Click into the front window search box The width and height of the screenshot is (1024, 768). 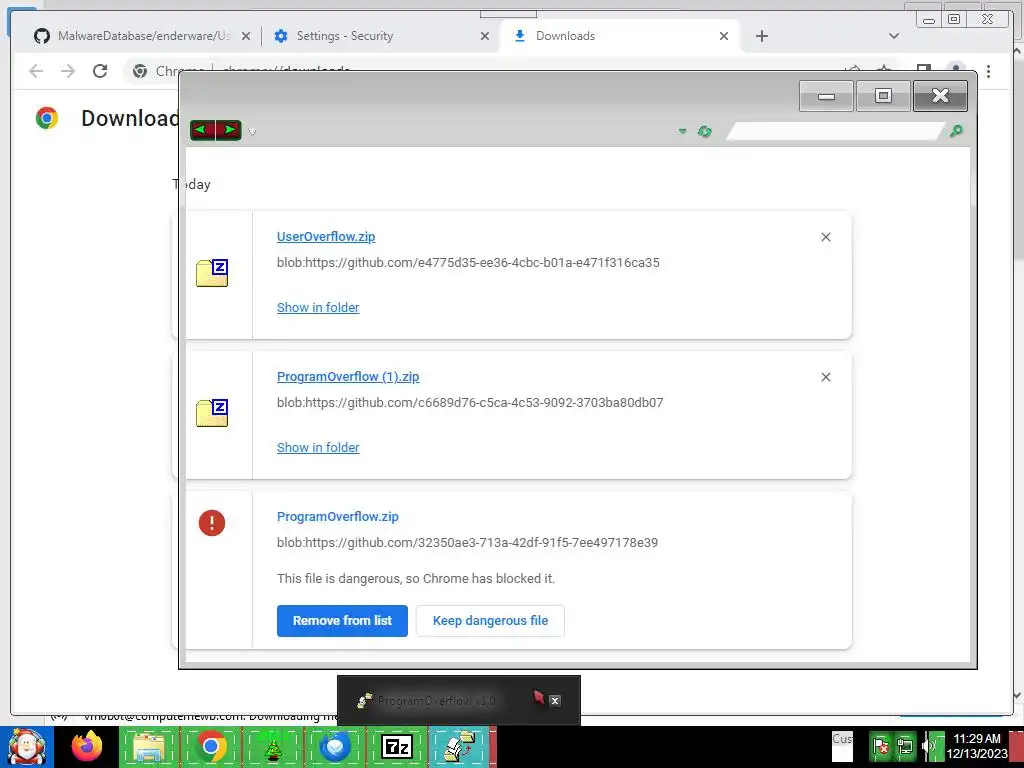pyautogui.click(x=835, y=131)
